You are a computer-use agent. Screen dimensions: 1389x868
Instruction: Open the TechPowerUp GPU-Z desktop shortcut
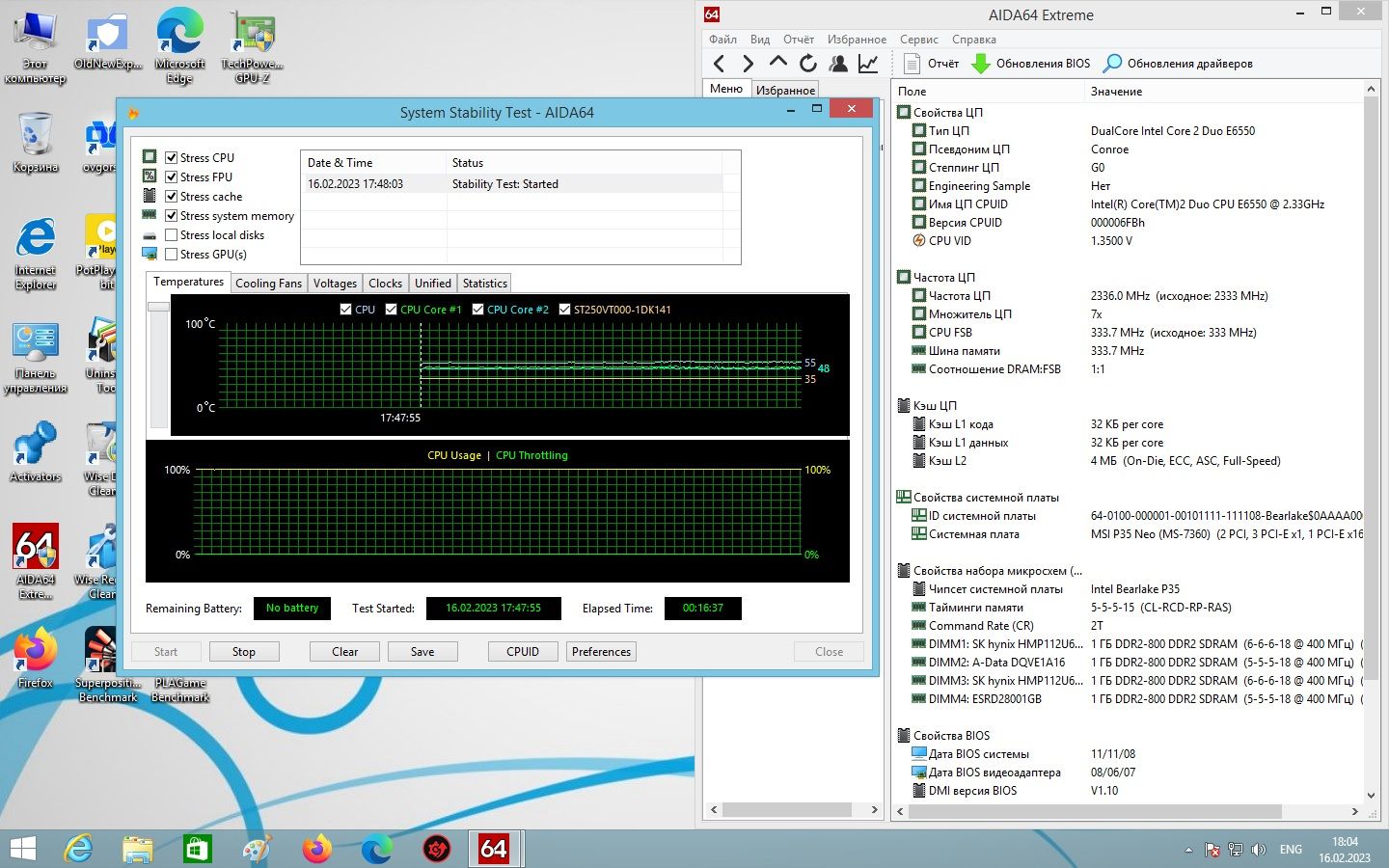253,48
